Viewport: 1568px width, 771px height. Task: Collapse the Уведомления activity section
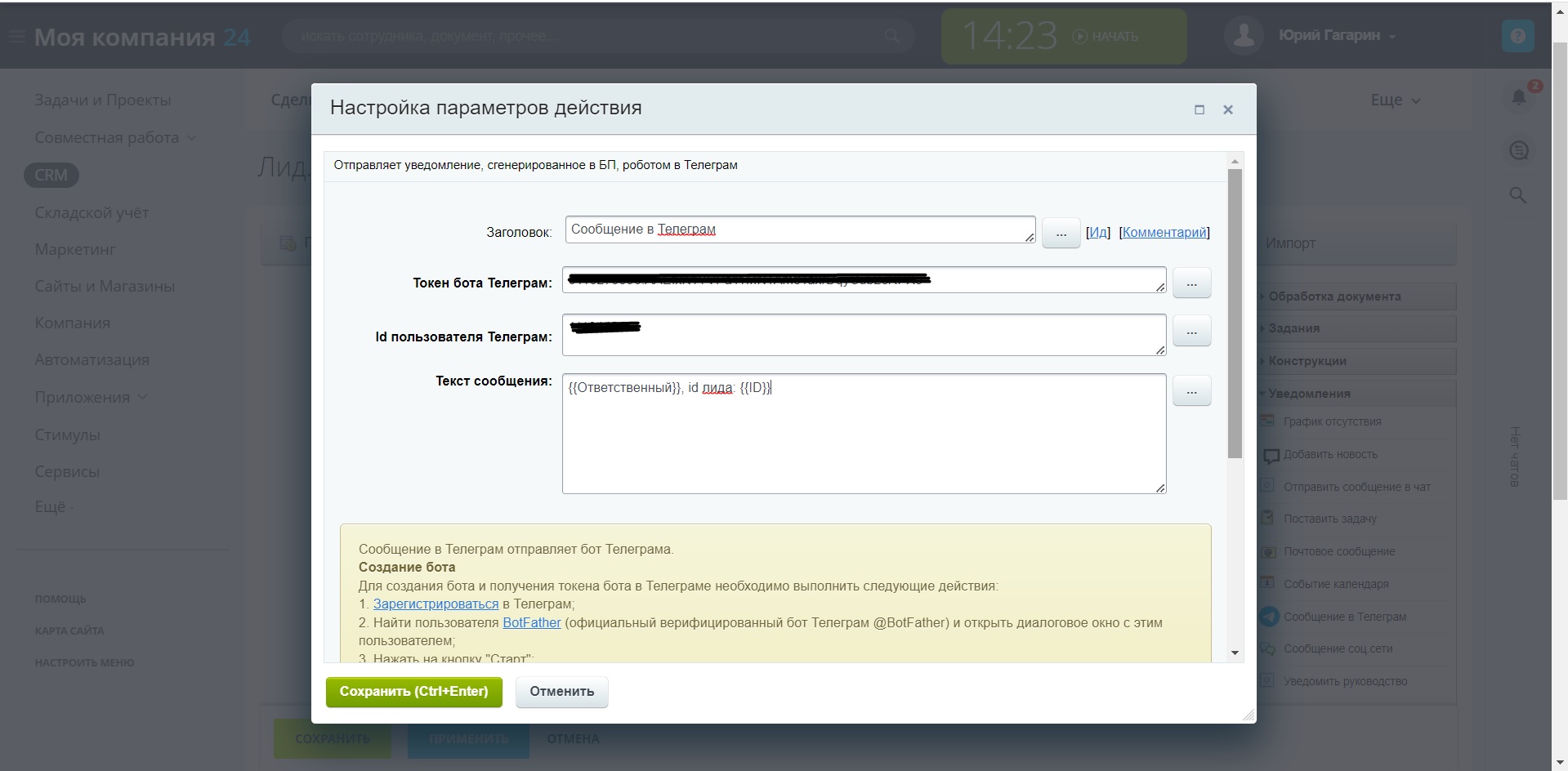tap(1309, 394)
